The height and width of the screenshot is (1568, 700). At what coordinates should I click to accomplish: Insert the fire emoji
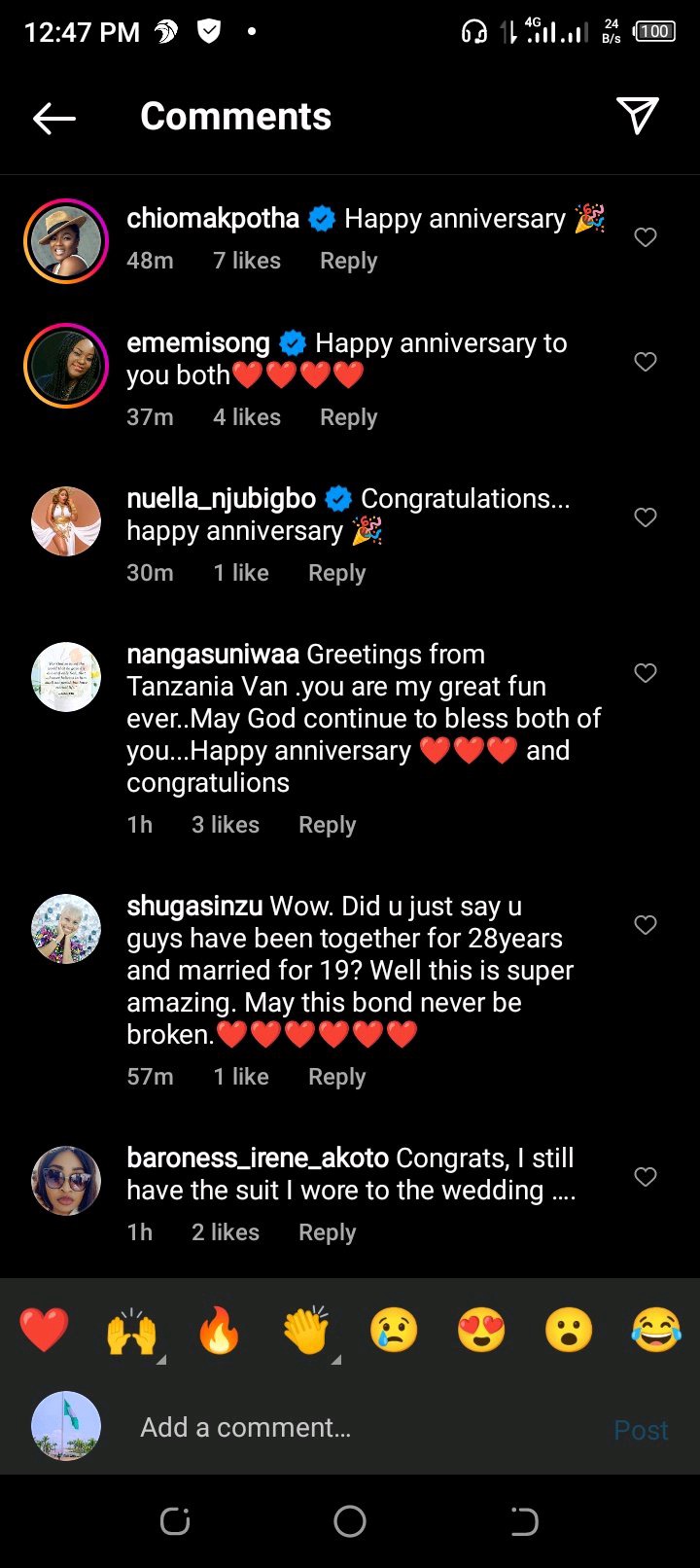click(x=219, y=1331)
